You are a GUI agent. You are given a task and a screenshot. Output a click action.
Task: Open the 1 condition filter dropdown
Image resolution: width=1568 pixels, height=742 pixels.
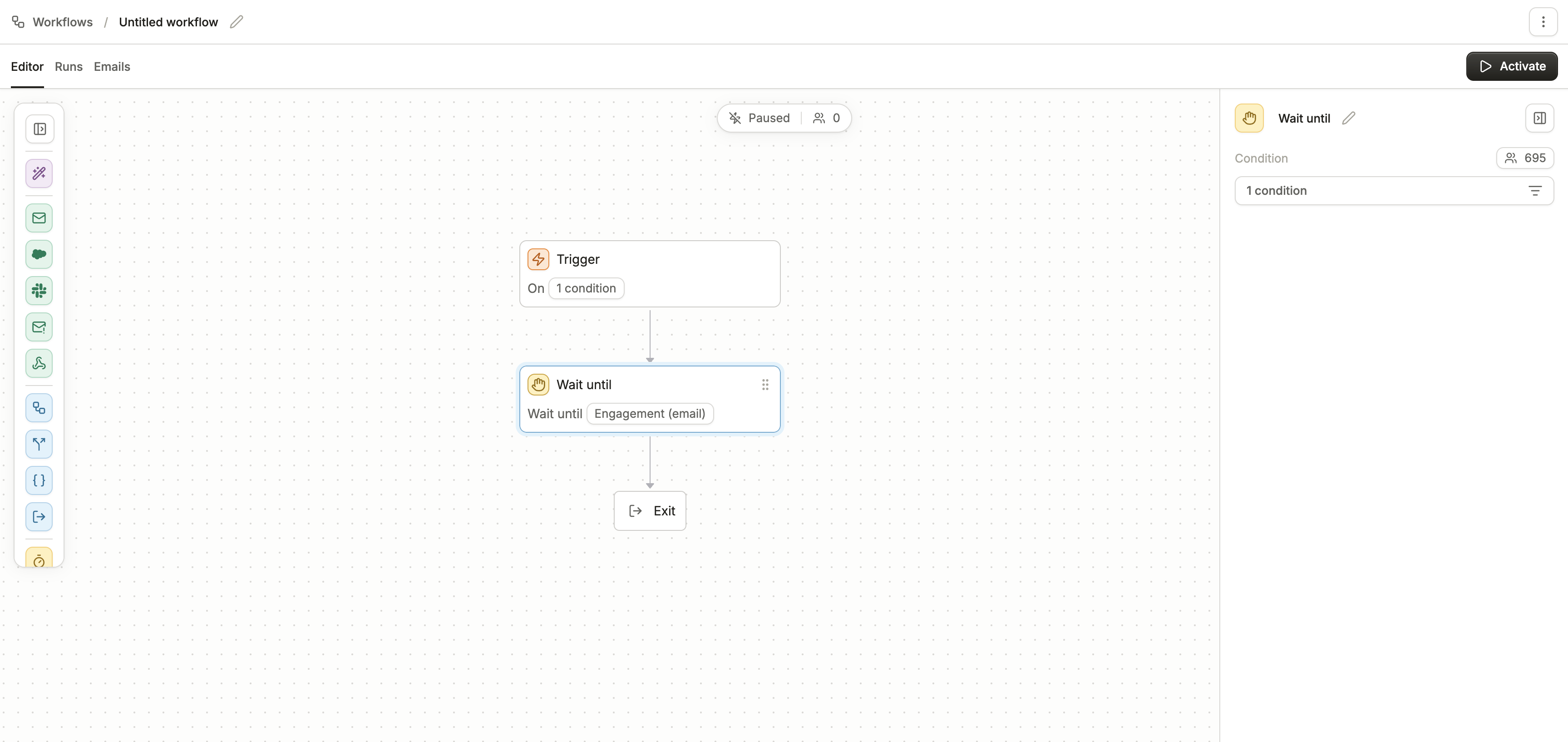click(1393, 191)
